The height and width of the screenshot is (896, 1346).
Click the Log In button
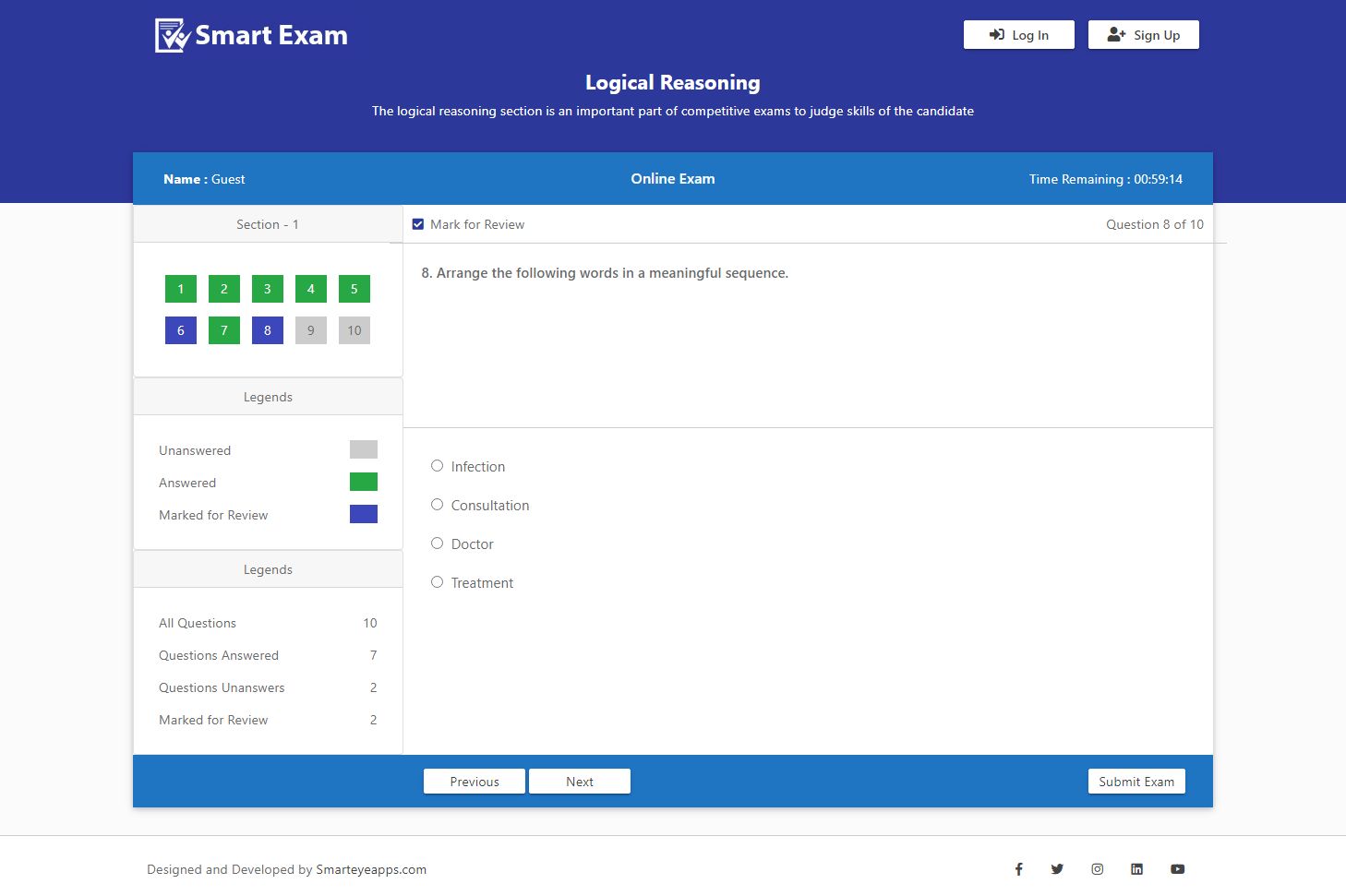1019,35
